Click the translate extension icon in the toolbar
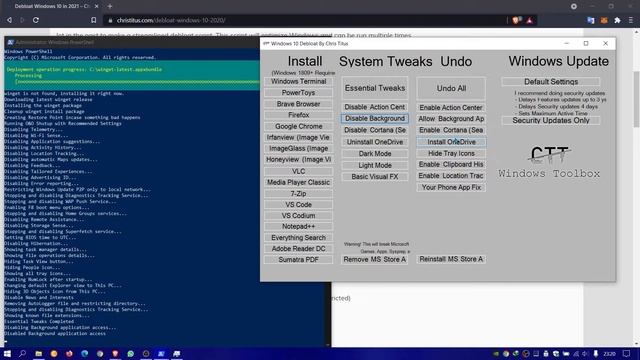Screen dimensions: 640x360 point(591,20)
